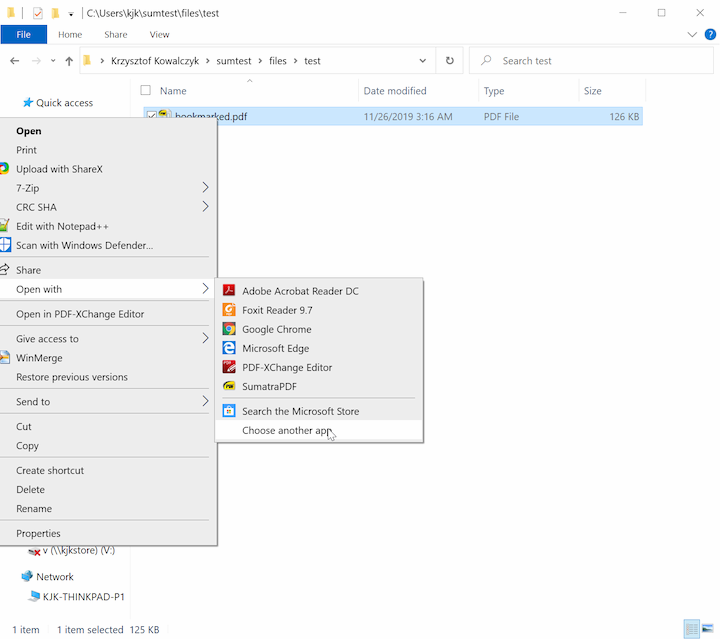Select the Microsoft Edge icon
This screenshot has width=720, height=639.
pyautogui.click(x=228, y=348)
